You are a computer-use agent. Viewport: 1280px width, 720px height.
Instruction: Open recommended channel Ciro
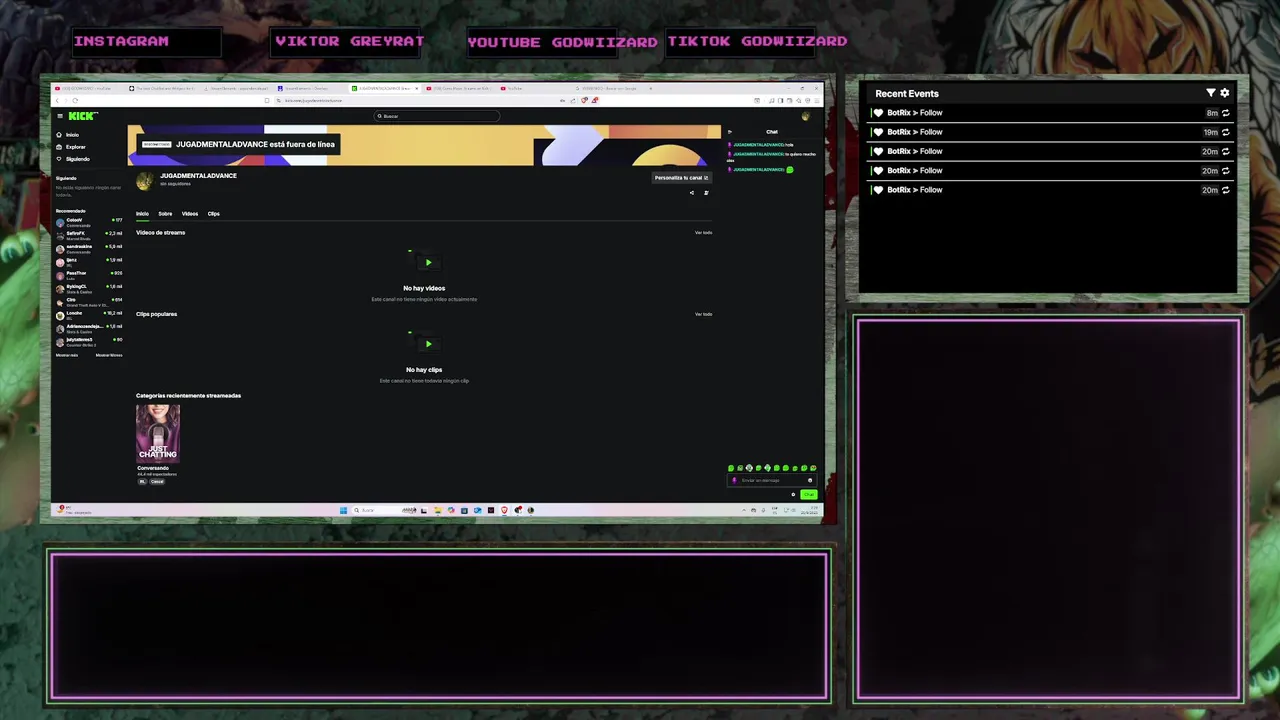click(88, 301)
